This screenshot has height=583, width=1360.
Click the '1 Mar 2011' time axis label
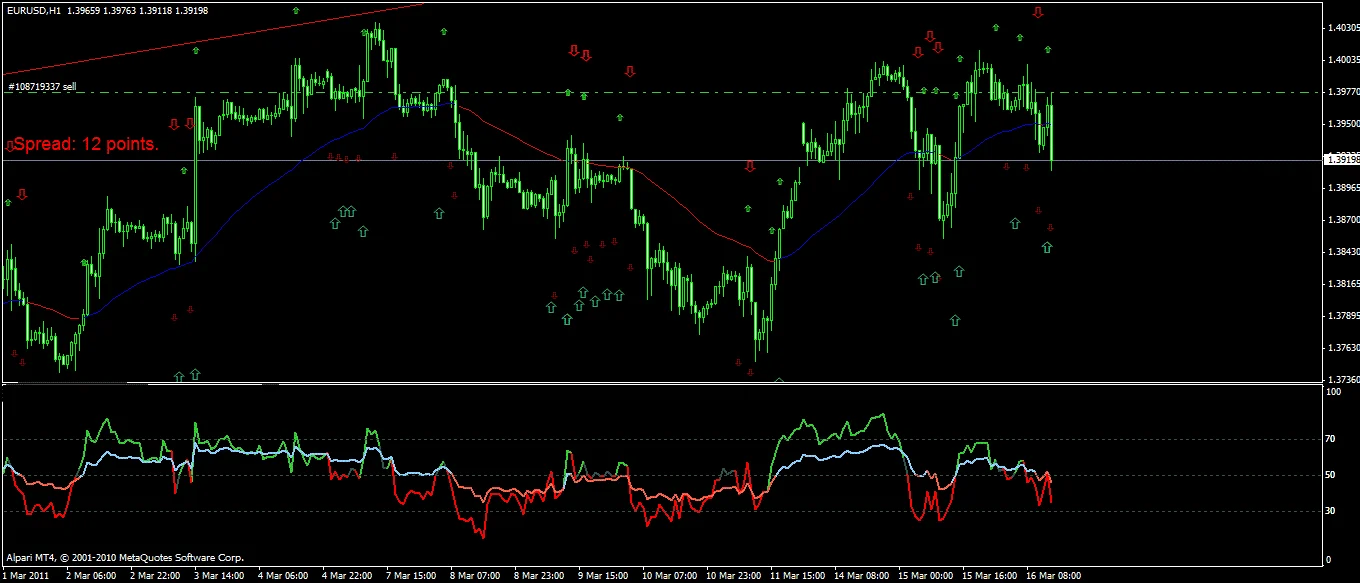coord(24,576)
